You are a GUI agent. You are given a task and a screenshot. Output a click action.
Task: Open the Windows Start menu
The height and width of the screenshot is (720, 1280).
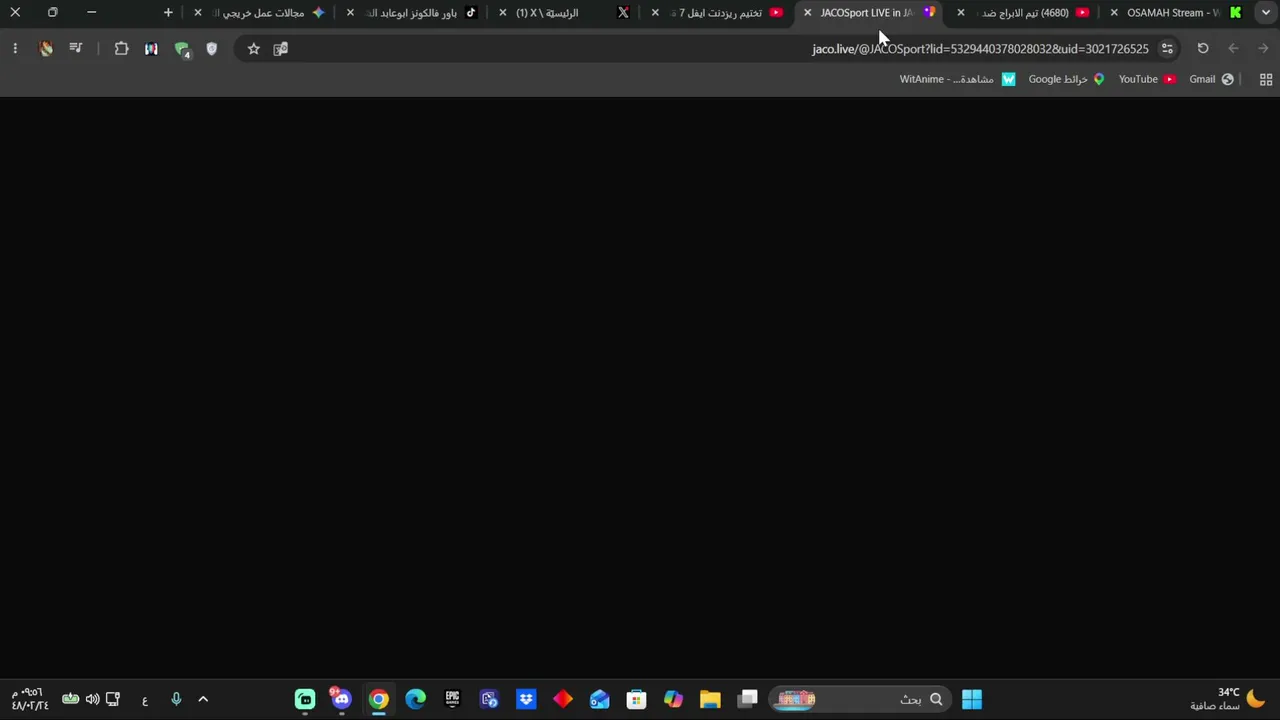[971, 699]
